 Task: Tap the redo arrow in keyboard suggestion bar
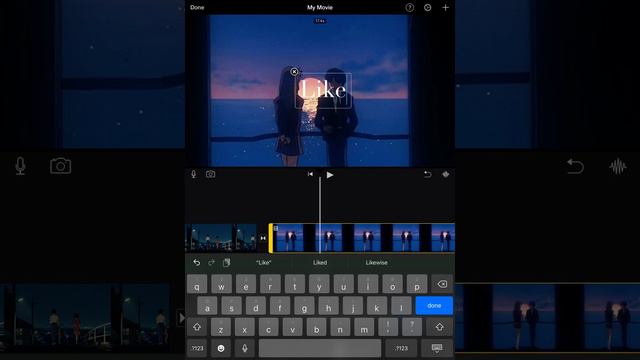tap(211, 262)
